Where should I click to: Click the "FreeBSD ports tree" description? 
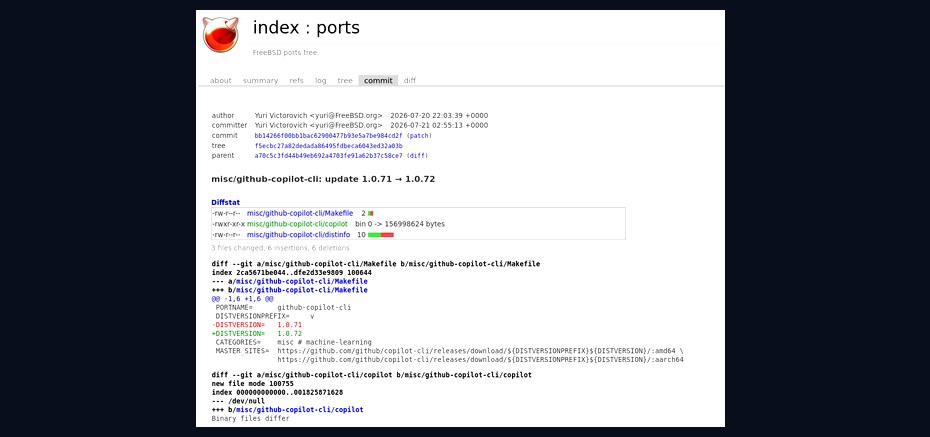[x=285, y=53]
